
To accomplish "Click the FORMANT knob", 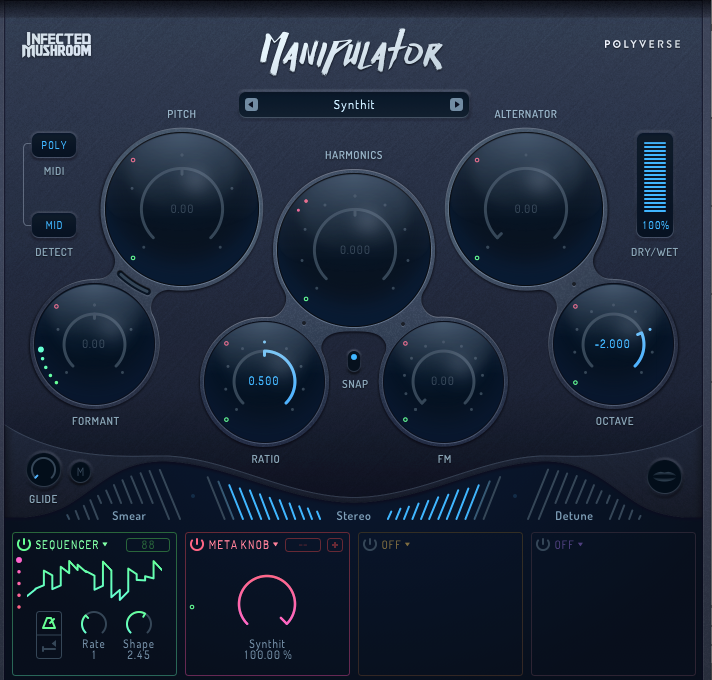I will [x=94, y=344].
